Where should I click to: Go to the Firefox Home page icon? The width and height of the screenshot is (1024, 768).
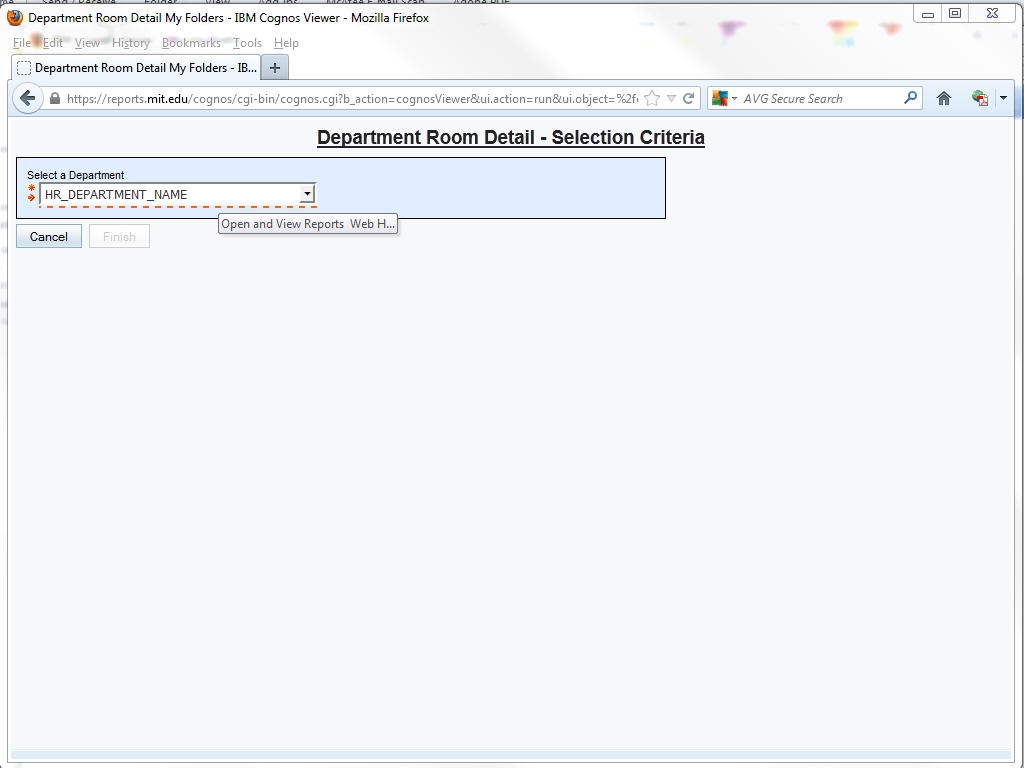point(943,98)
